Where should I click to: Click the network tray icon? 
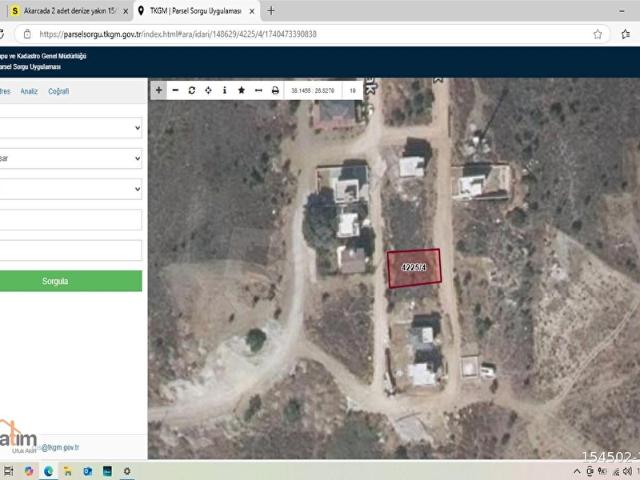click(x=616, y=472)
